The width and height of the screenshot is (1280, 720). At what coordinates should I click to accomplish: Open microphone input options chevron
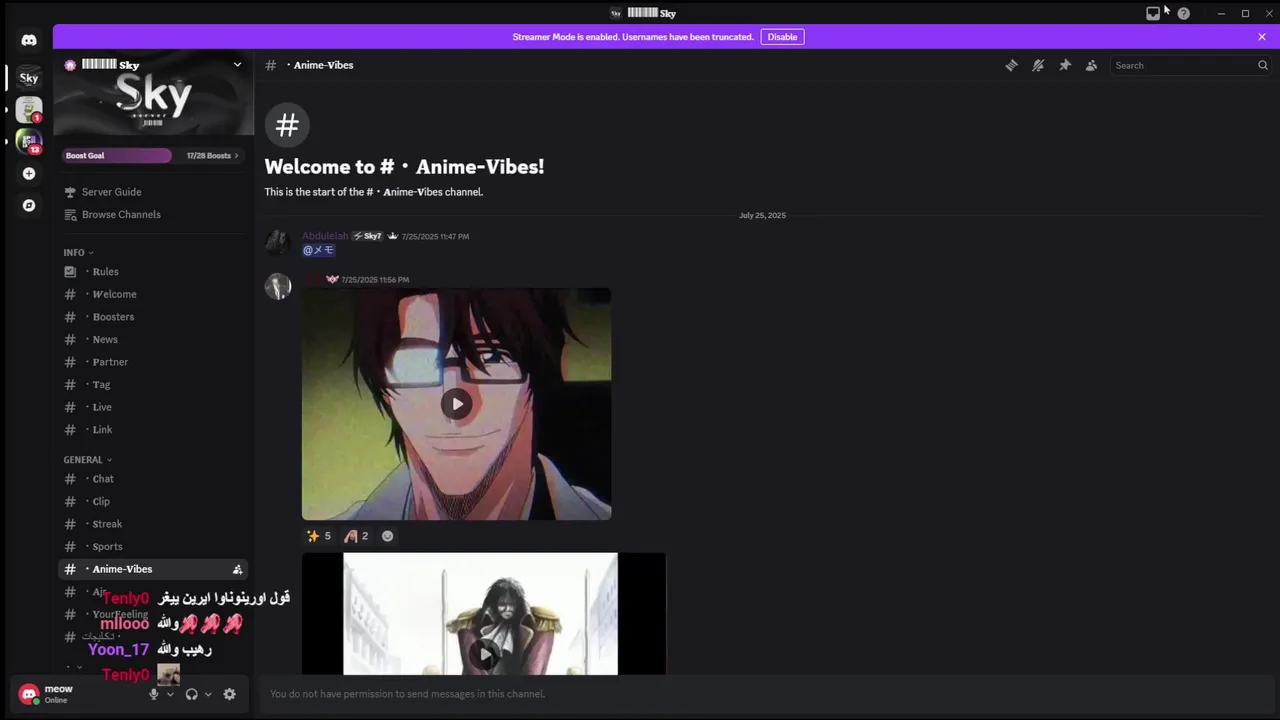tap(170, 694)
